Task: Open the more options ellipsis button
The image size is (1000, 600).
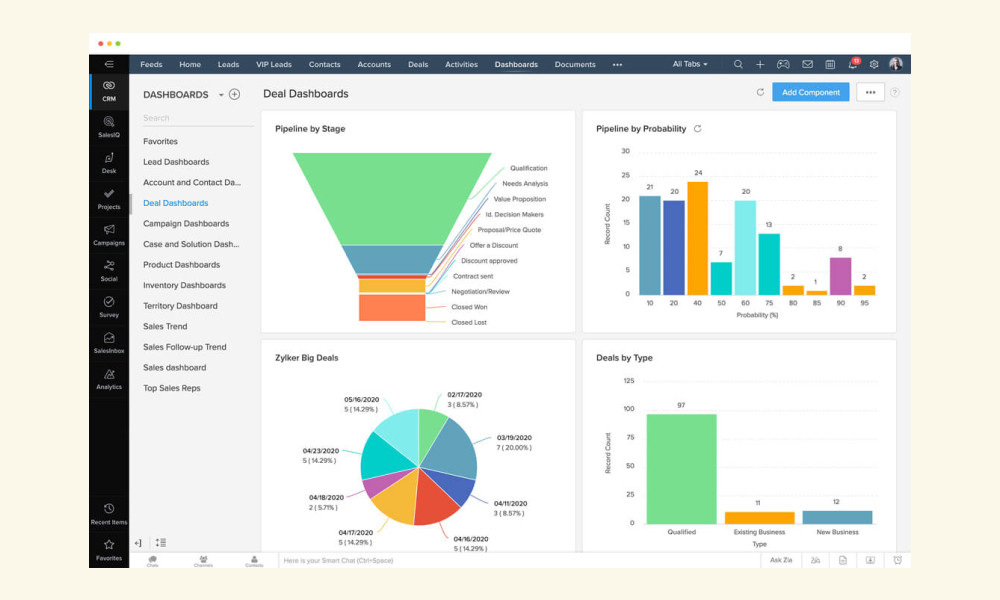Action: point(871,92)
